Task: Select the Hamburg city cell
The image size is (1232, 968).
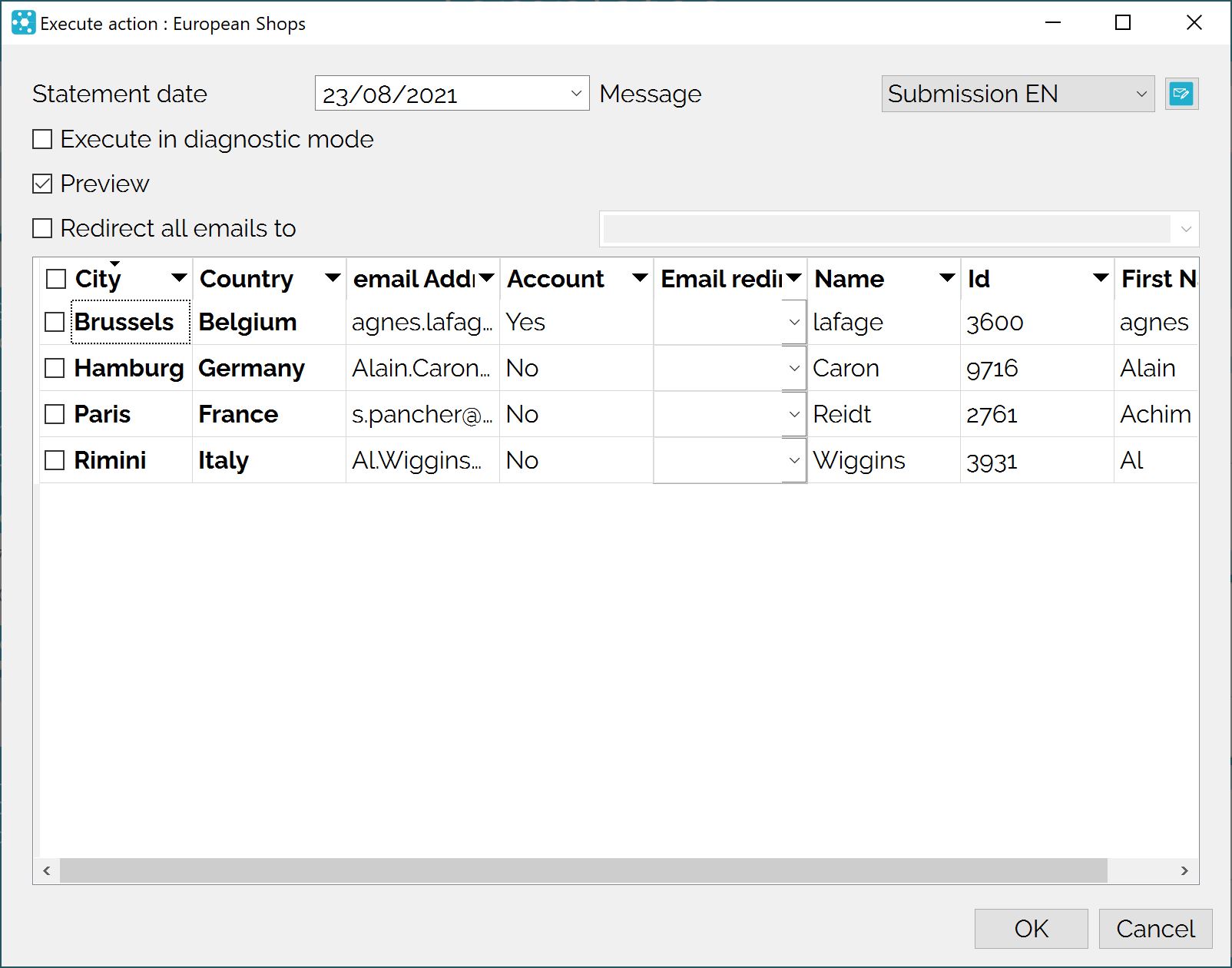Action: (129, 368)
